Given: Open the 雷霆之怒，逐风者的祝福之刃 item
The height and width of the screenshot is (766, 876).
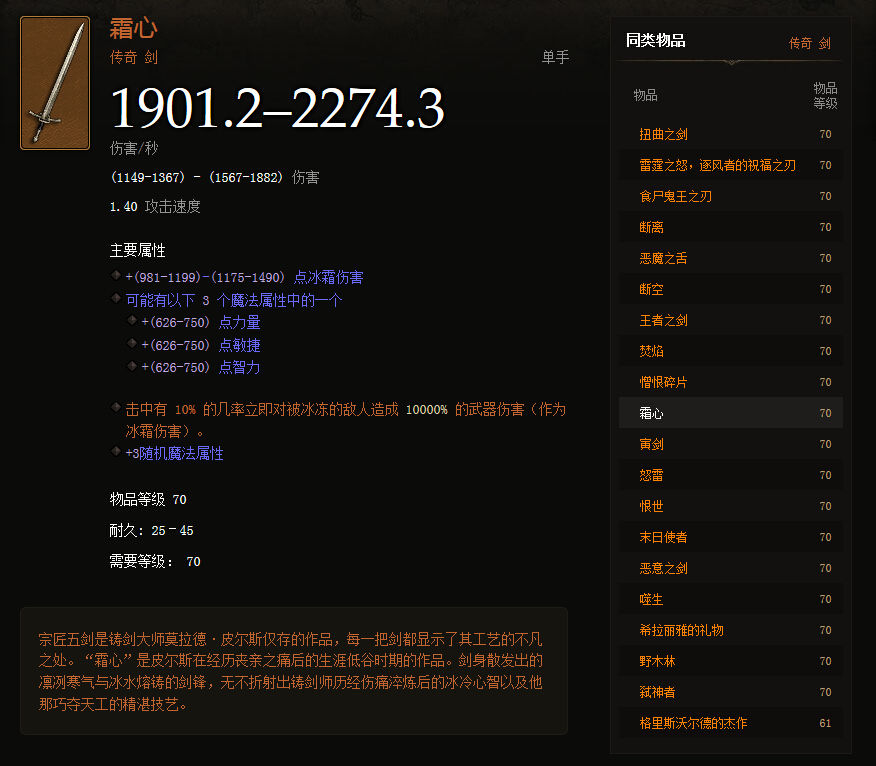Looking at the screenshot, I should pos(717,165).
